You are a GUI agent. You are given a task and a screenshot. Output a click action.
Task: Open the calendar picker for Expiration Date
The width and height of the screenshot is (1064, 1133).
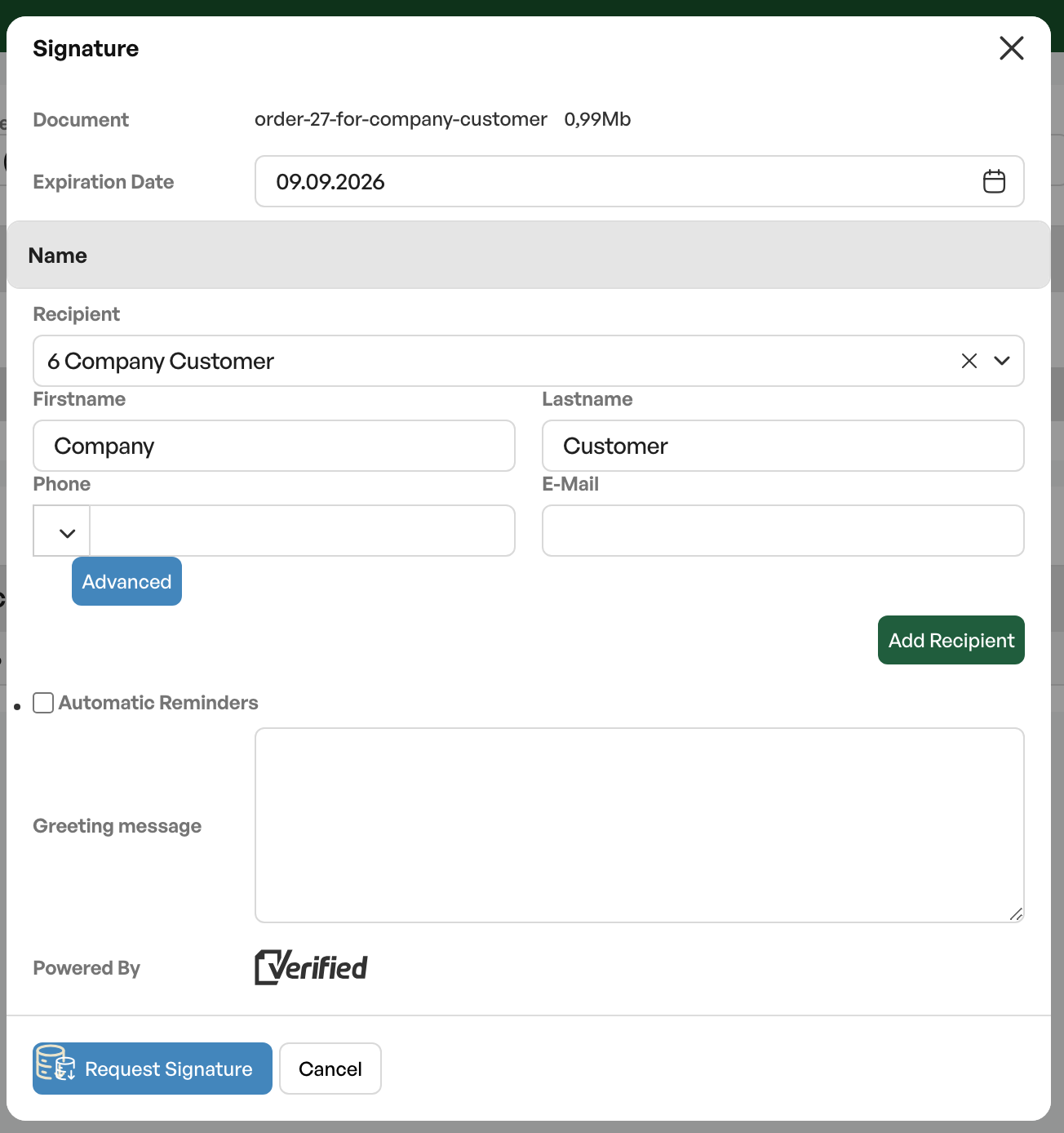(994, 181)
